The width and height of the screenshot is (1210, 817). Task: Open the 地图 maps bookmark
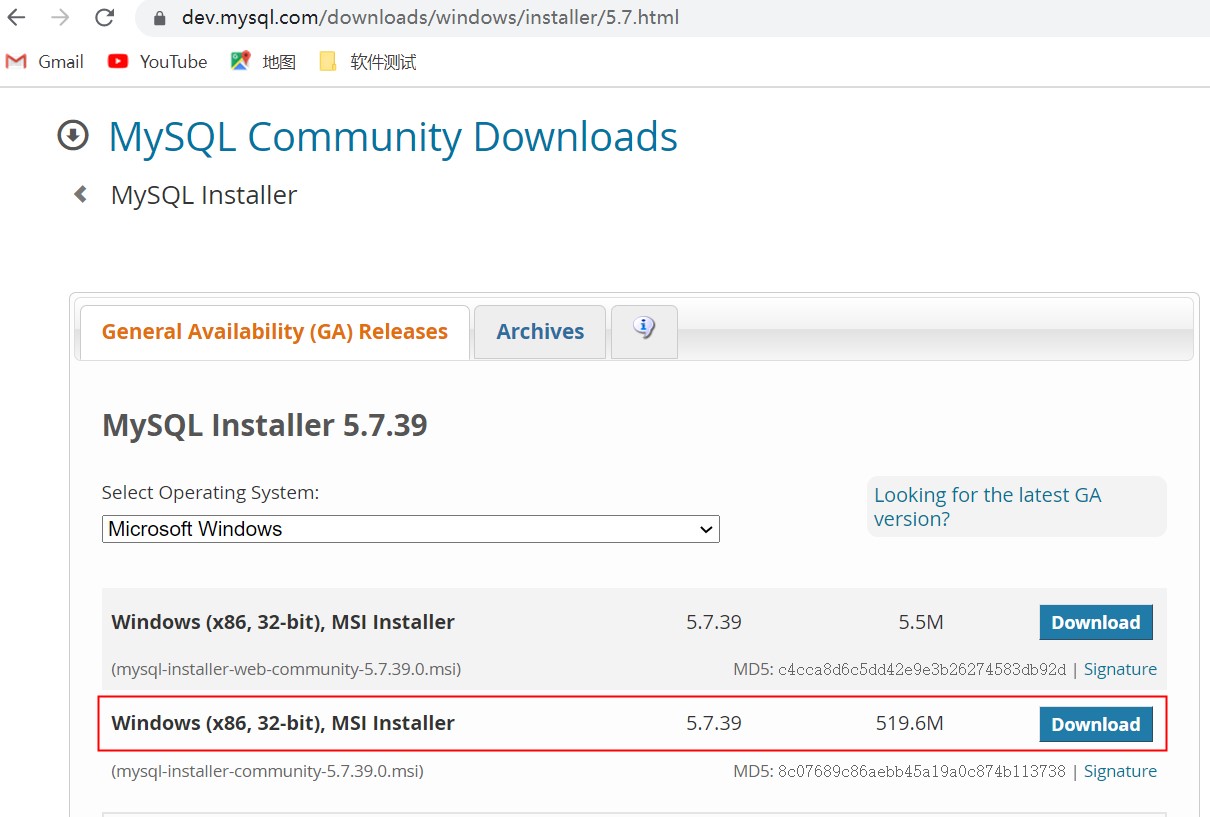263,62
